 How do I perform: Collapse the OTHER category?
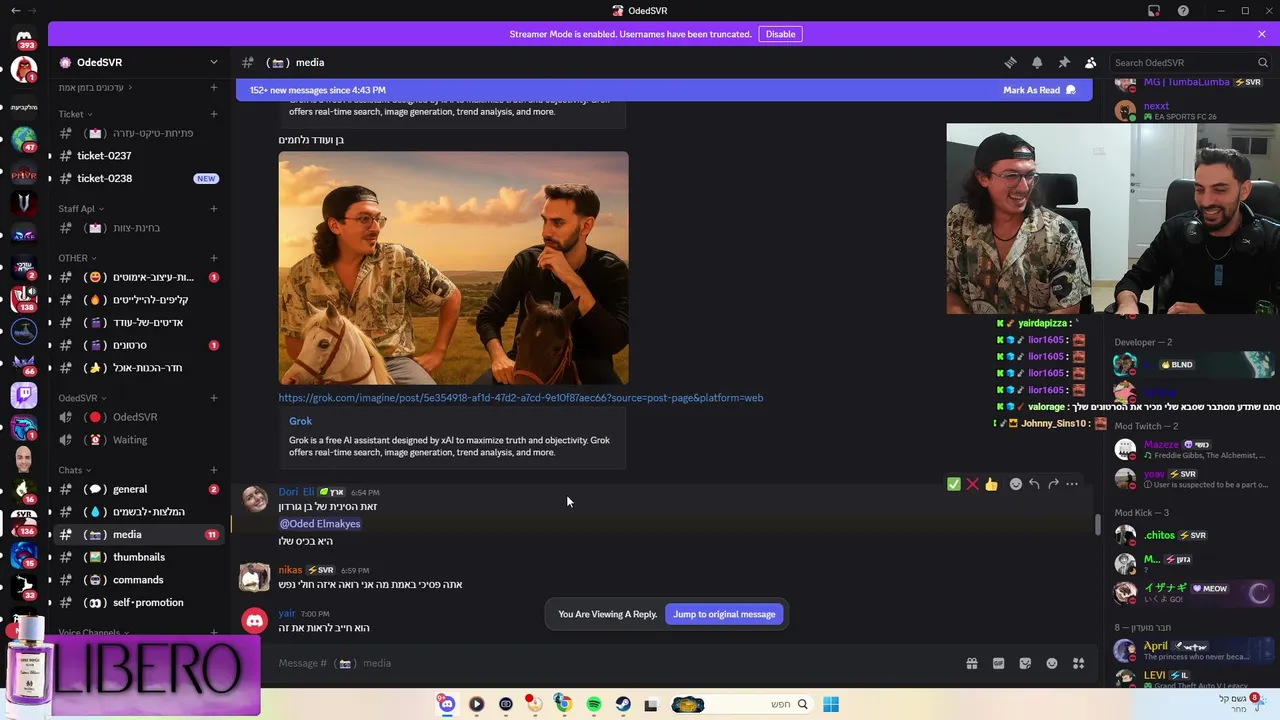77,258
